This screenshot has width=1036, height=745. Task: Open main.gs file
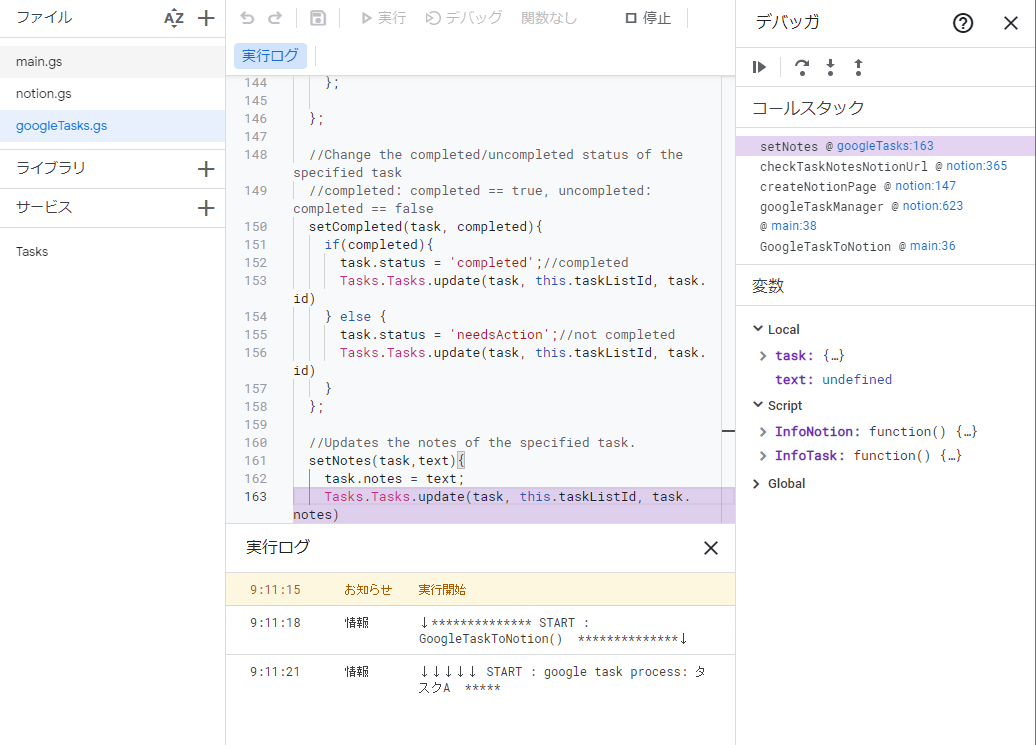tap(112, 61)
